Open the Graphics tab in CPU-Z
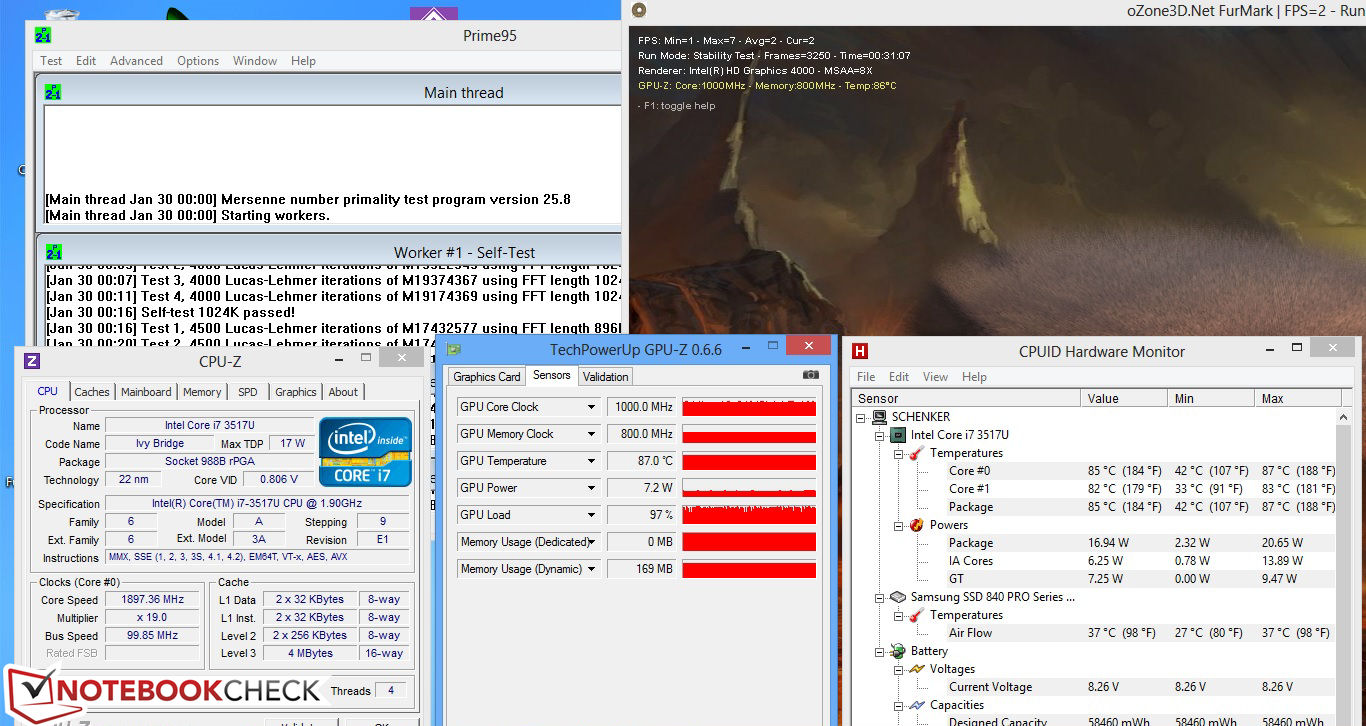Viewport: 1366px width, 726px height. coord(296,392)
